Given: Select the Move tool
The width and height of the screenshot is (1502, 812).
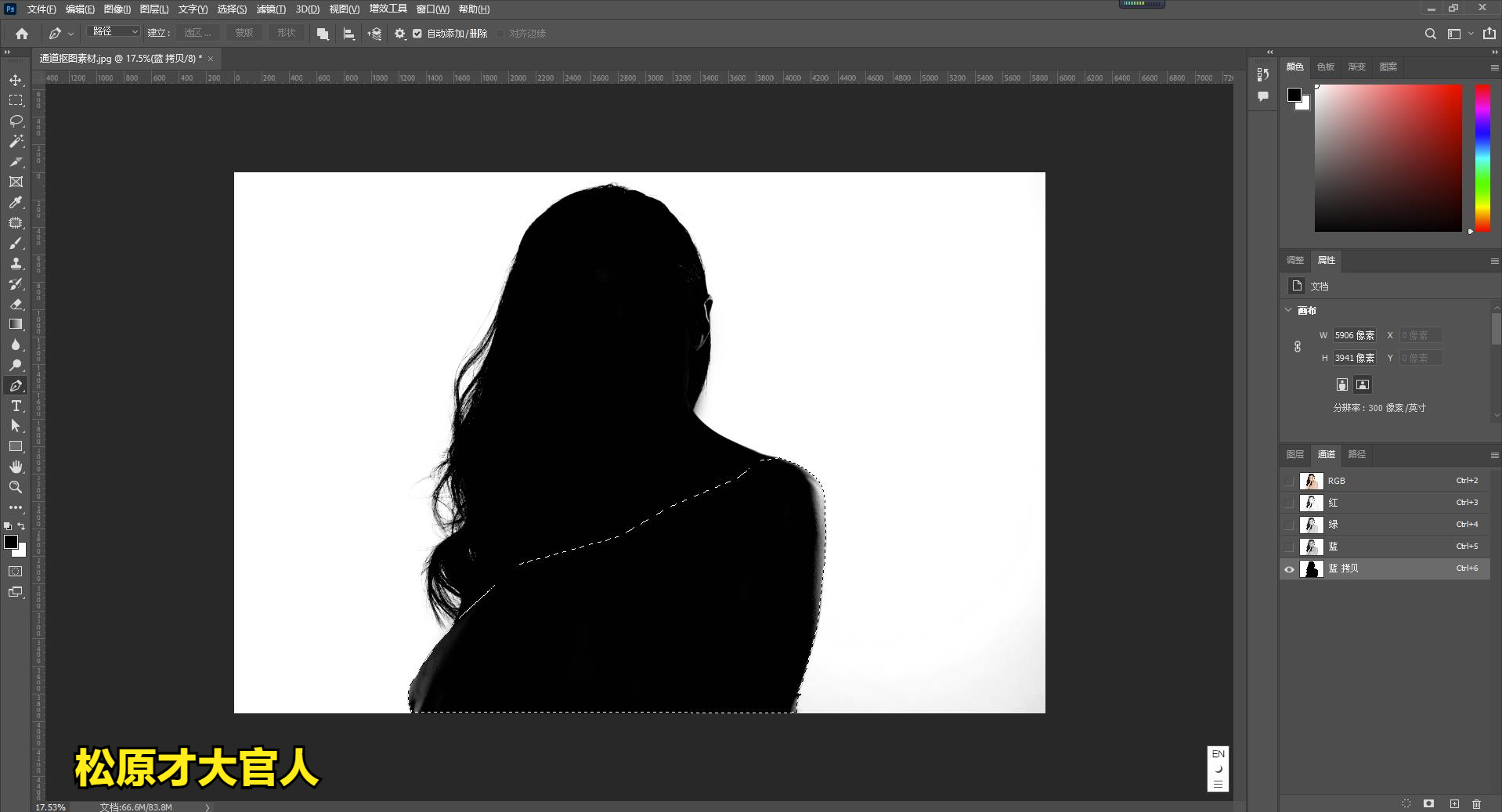Looking at the screenshot, I should click(16, 81).
